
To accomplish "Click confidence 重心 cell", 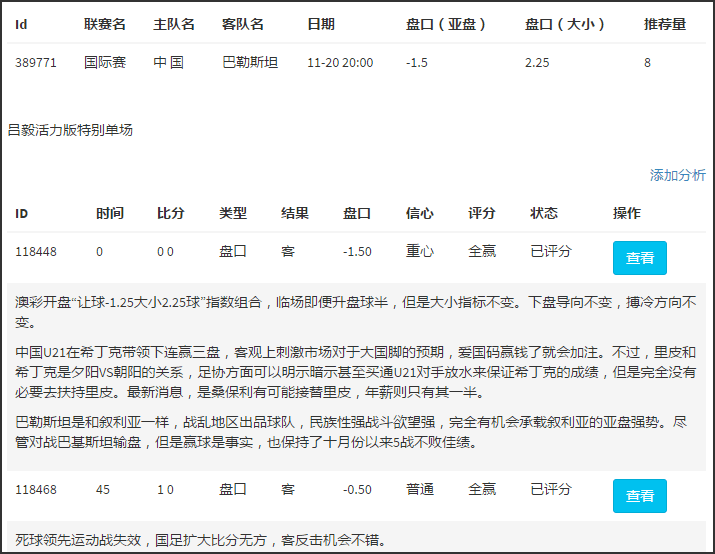I will (x=420, y=252).
